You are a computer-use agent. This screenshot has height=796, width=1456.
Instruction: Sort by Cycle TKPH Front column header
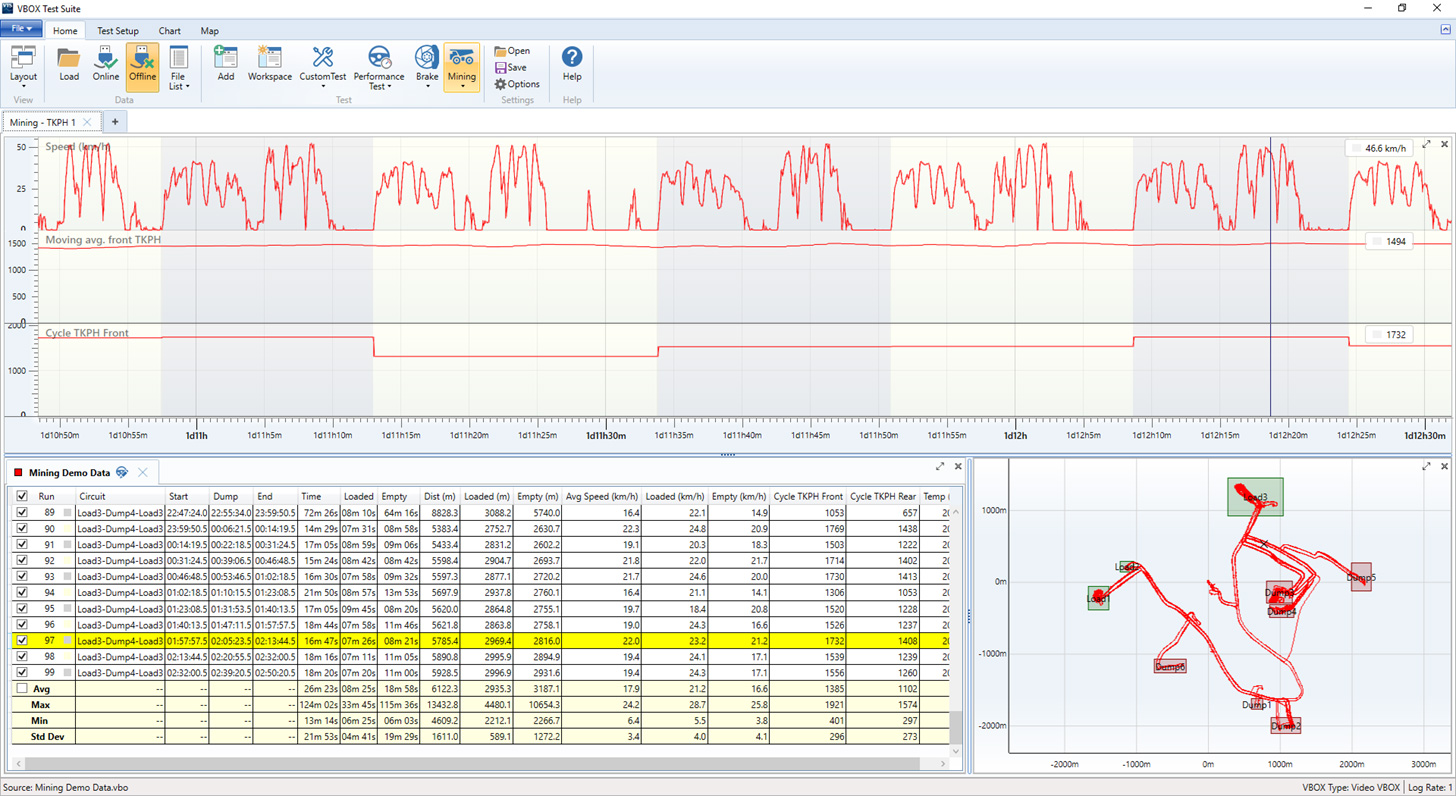pyautogui.click(x=808, y=496)
